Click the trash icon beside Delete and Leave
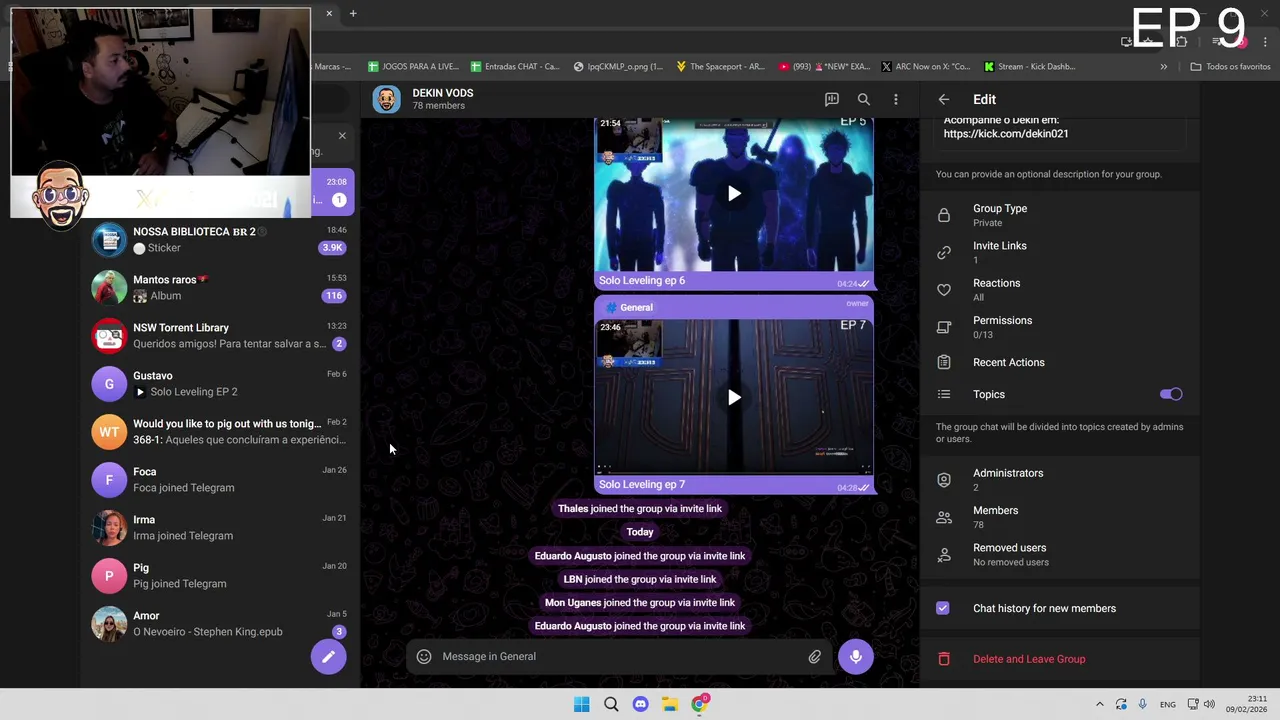Image resolution: width=1280 pixels, height=720 pixels. 943,659
